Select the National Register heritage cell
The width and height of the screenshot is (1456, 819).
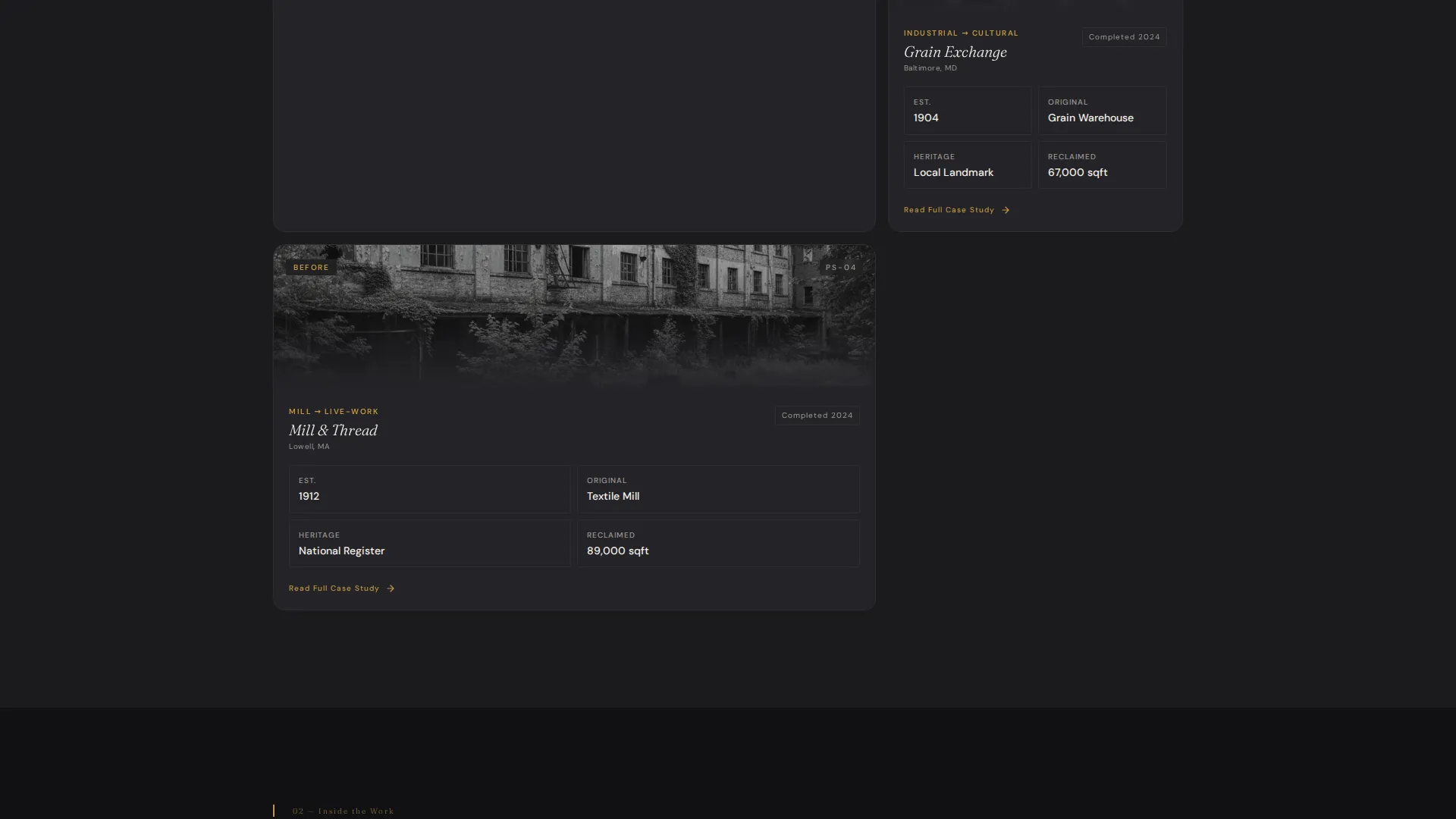(x=429, y=544)
